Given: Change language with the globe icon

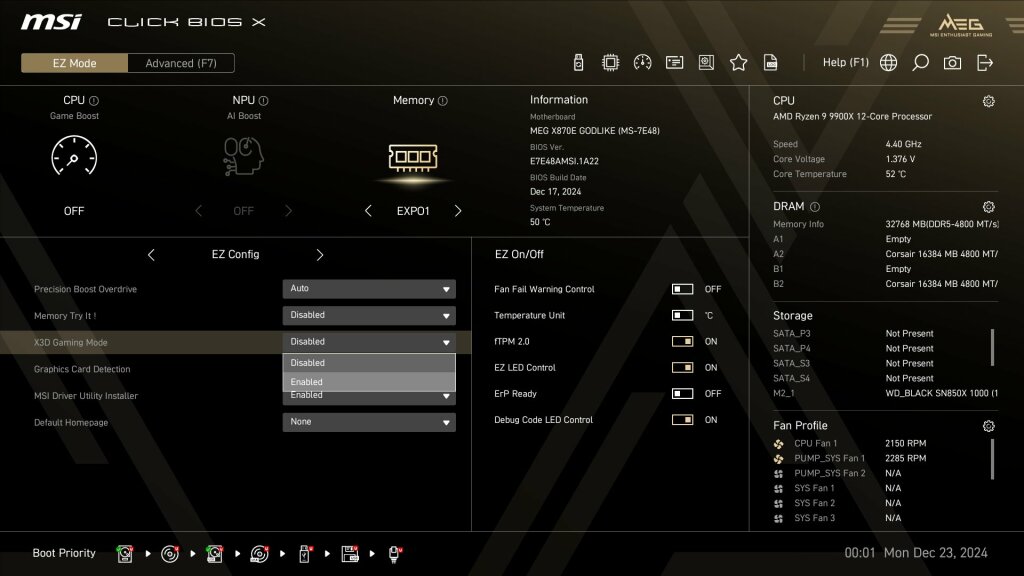Looking at the screenshot, I should pyautogui.click(x=888, y=63).
